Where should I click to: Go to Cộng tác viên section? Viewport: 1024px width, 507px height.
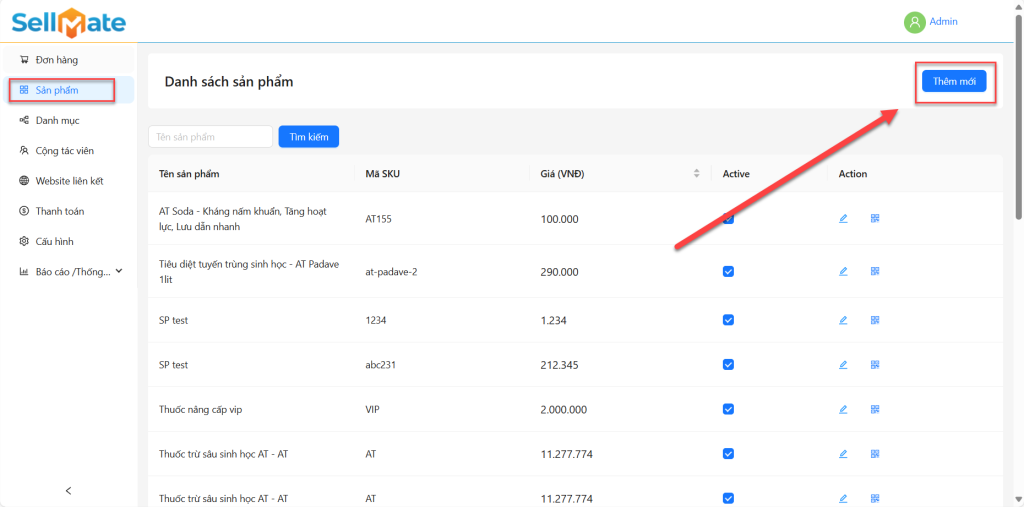64,151
